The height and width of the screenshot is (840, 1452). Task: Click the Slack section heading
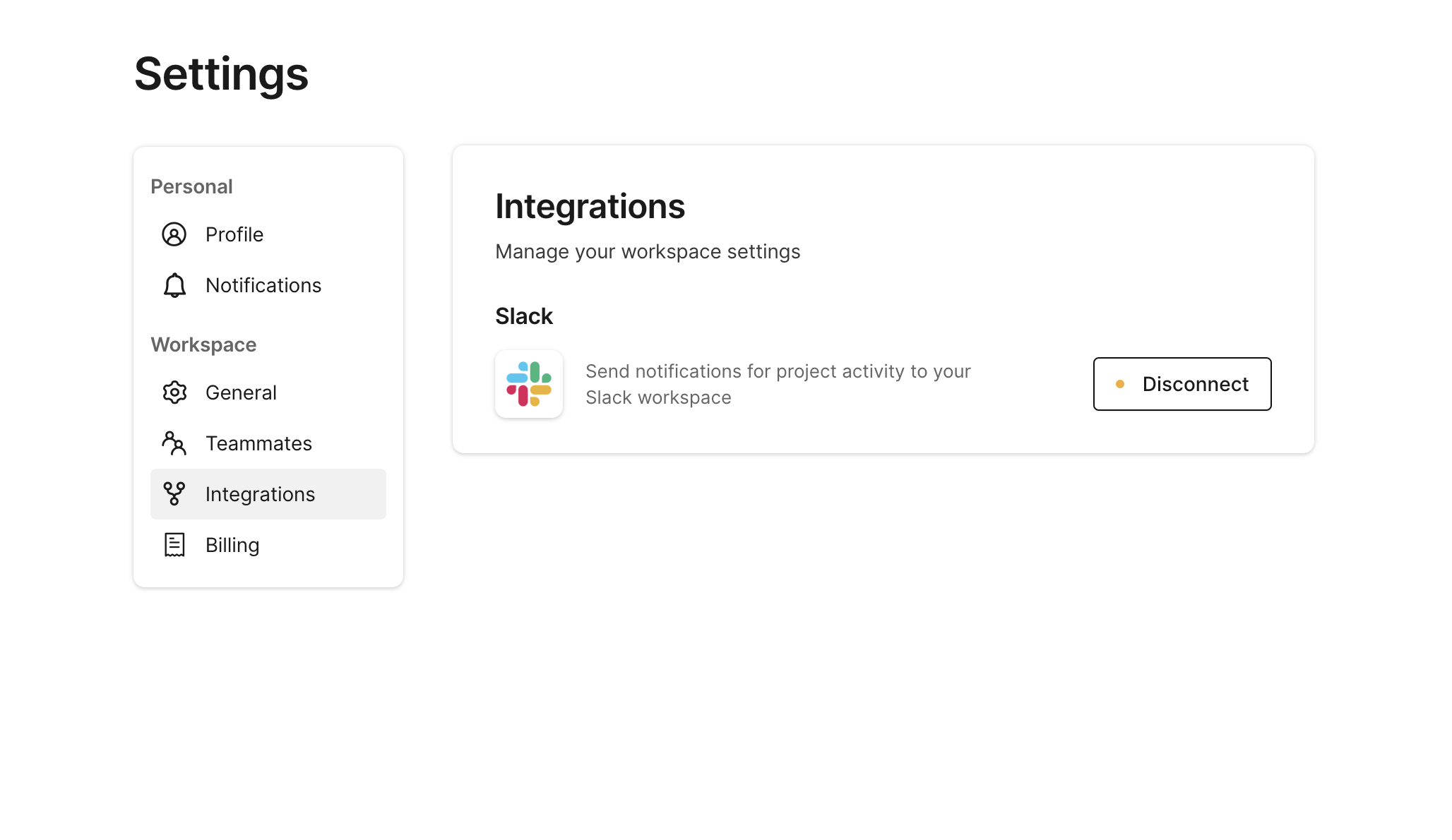[x=523, y=316]
